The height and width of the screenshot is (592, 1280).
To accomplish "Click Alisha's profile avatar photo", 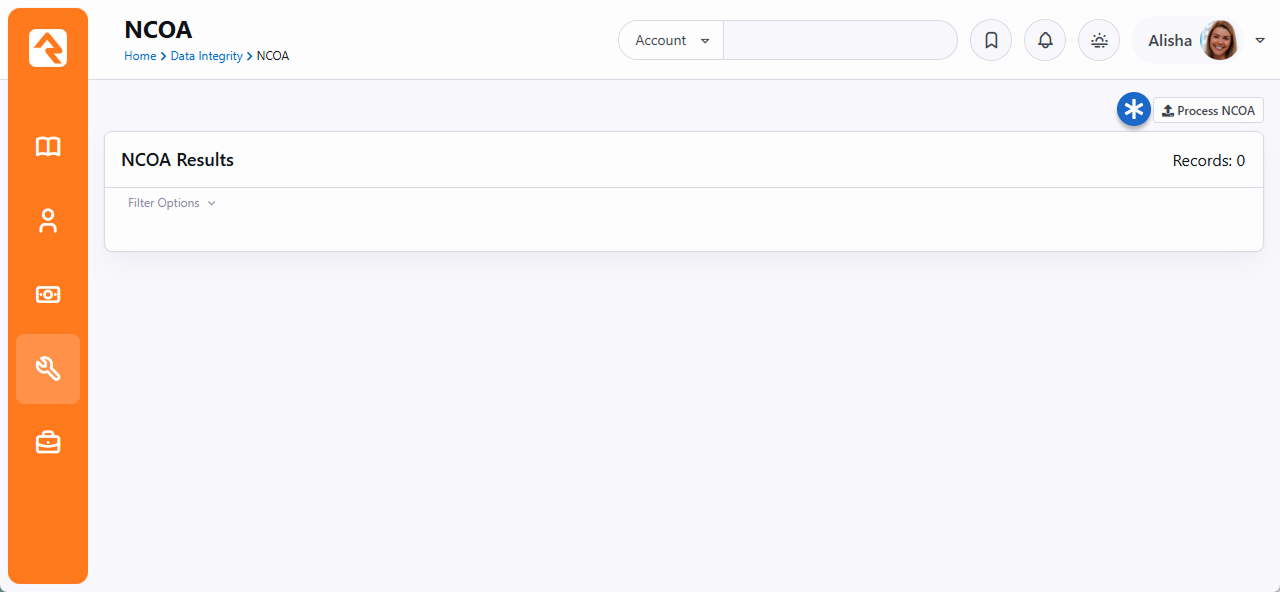I will [x=1219, y=40].
